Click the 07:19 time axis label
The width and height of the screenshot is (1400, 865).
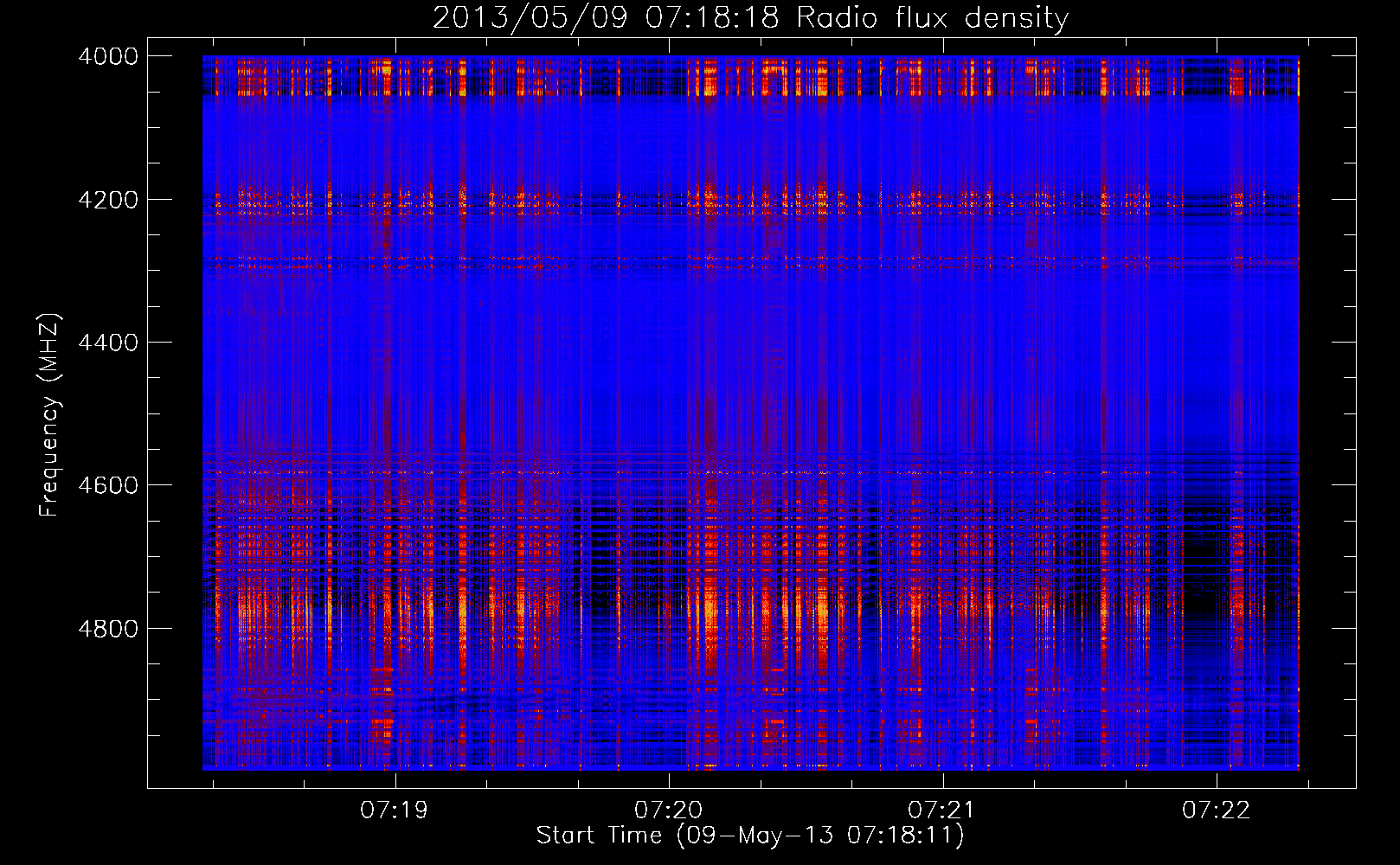395,811
